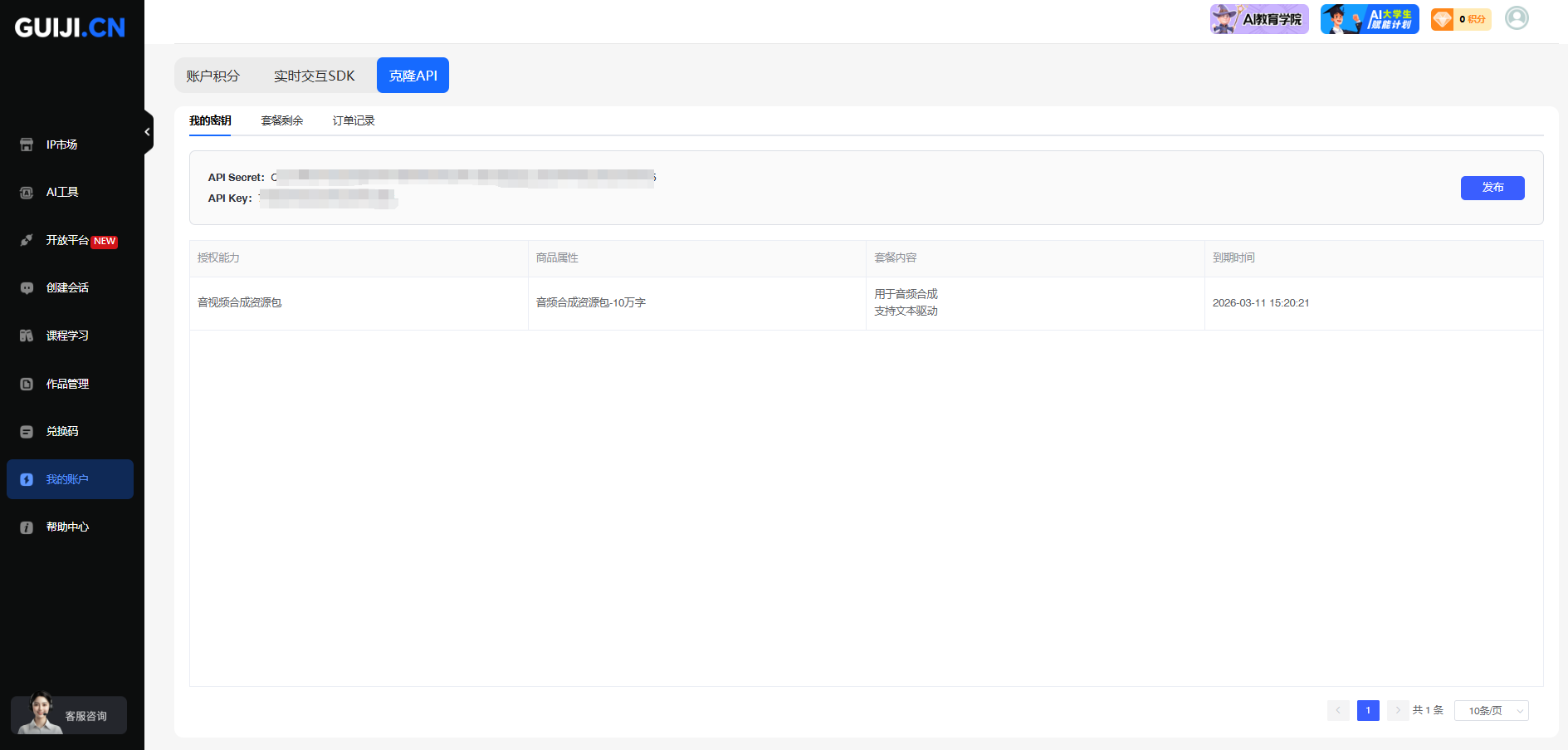Click the blue 发布 button
Screen dimensions: 1568x750
(x=1492, y=188)
